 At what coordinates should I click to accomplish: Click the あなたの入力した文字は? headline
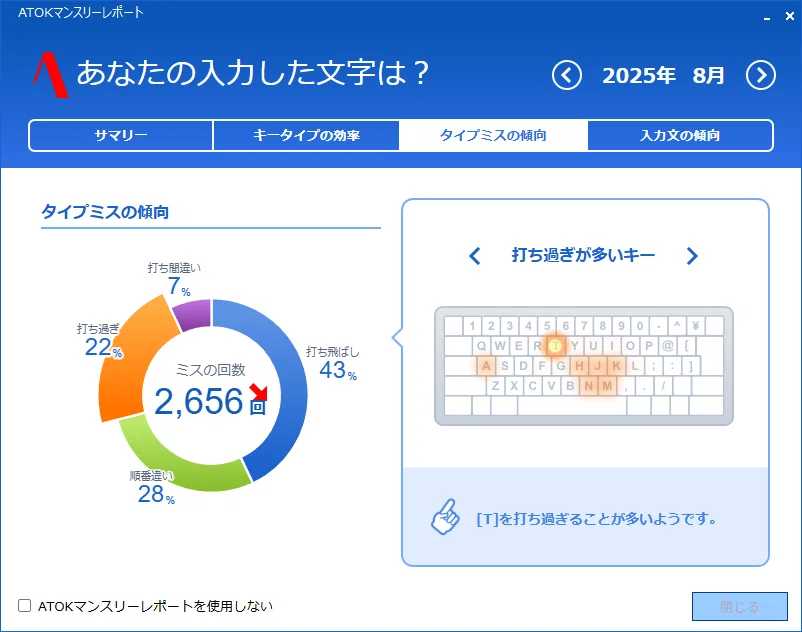click(x=253, y=73)
